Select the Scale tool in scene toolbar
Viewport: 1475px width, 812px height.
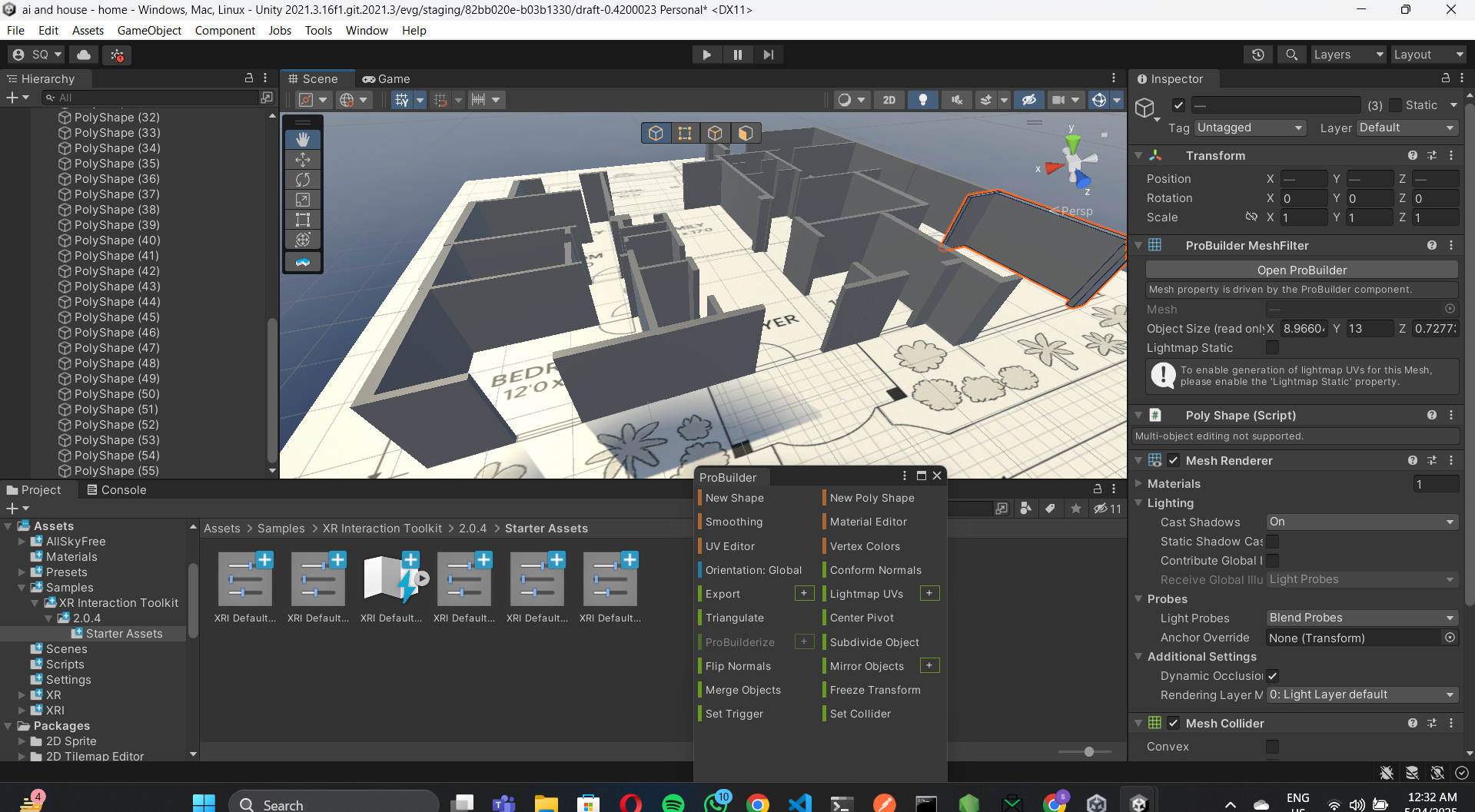303,199
